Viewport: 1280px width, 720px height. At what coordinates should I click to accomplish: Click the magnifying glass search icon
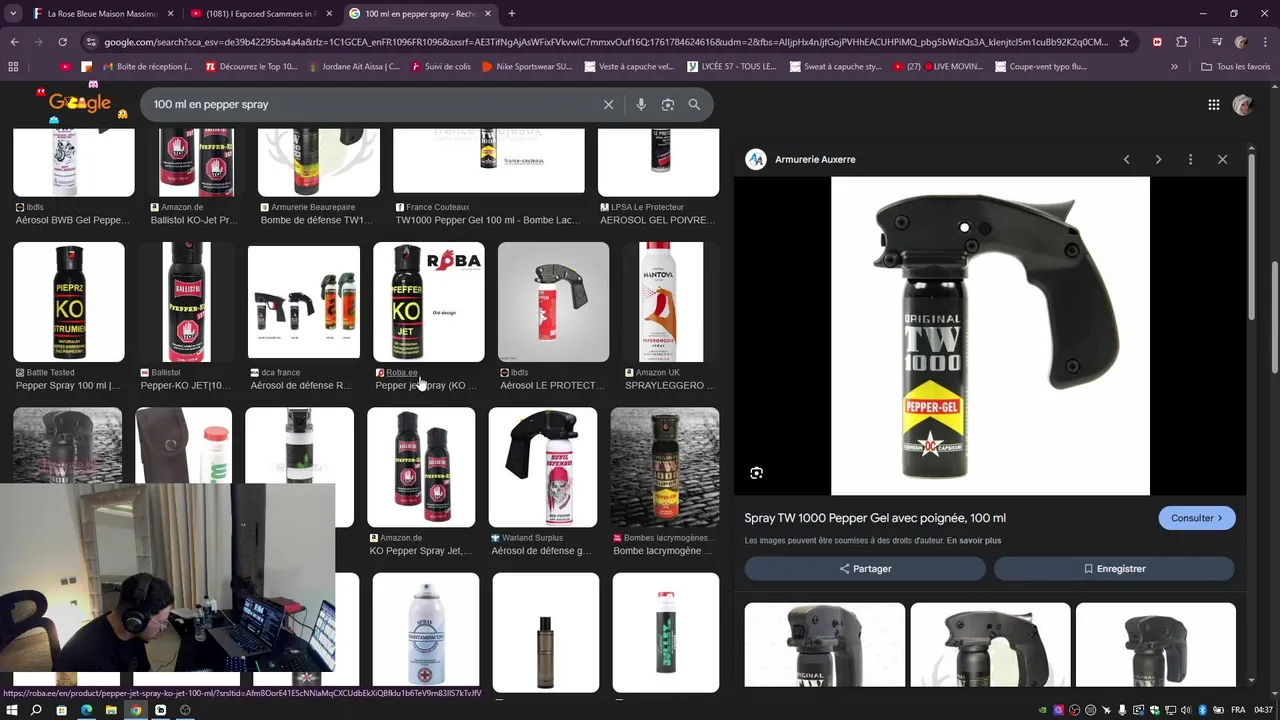[x=694, y=104]
